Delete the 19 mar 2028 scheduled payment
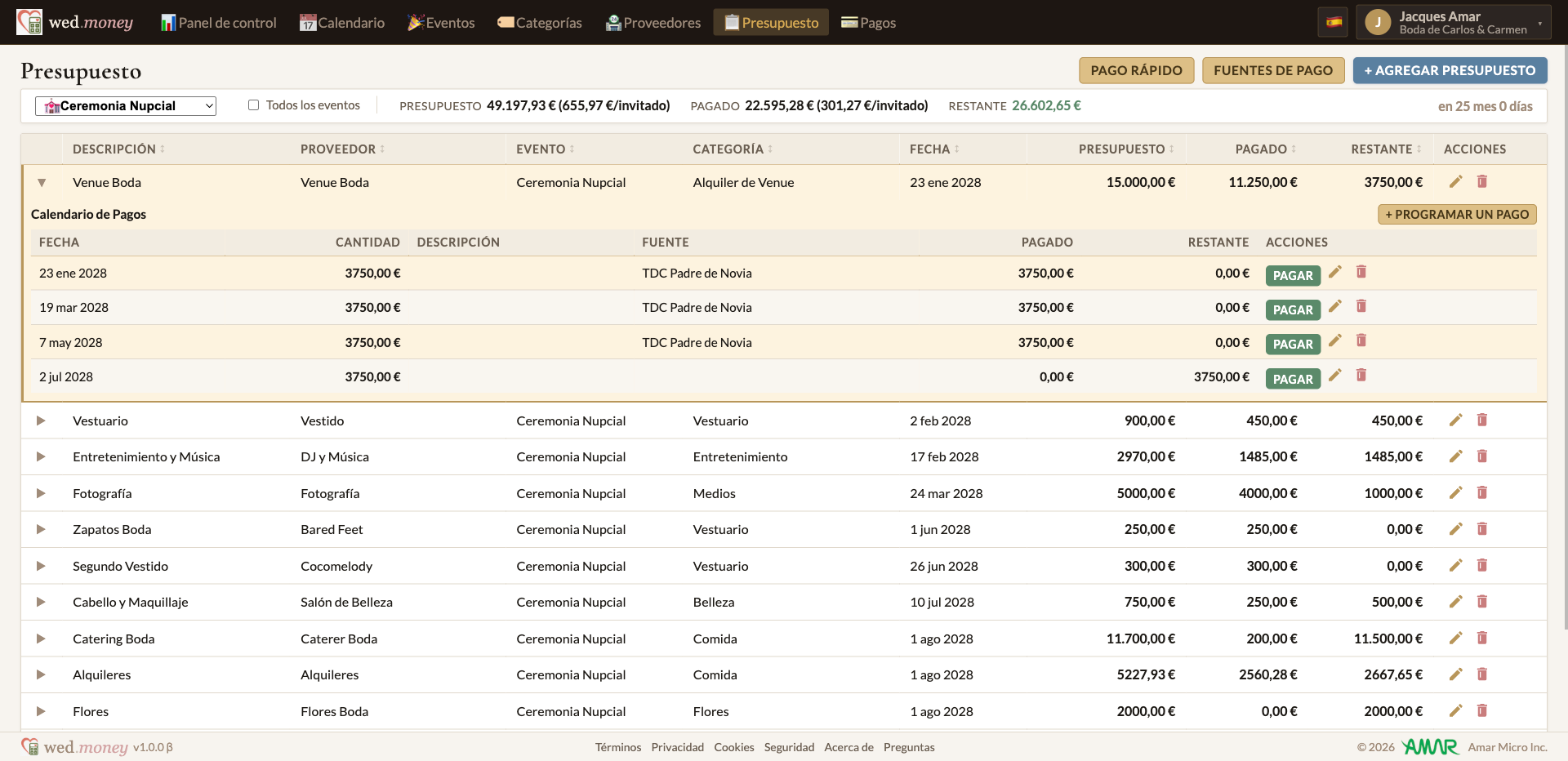Viewport: 1568px width, 761px height. click(x=1361, y=306)
